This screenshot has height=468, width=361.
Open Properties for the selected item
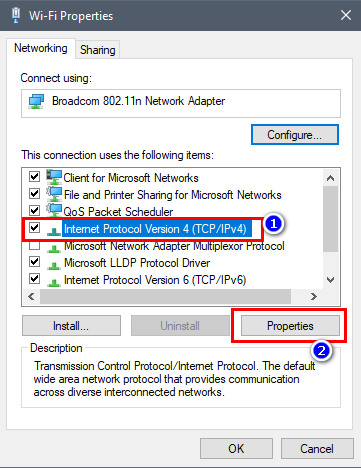point(290,326)
